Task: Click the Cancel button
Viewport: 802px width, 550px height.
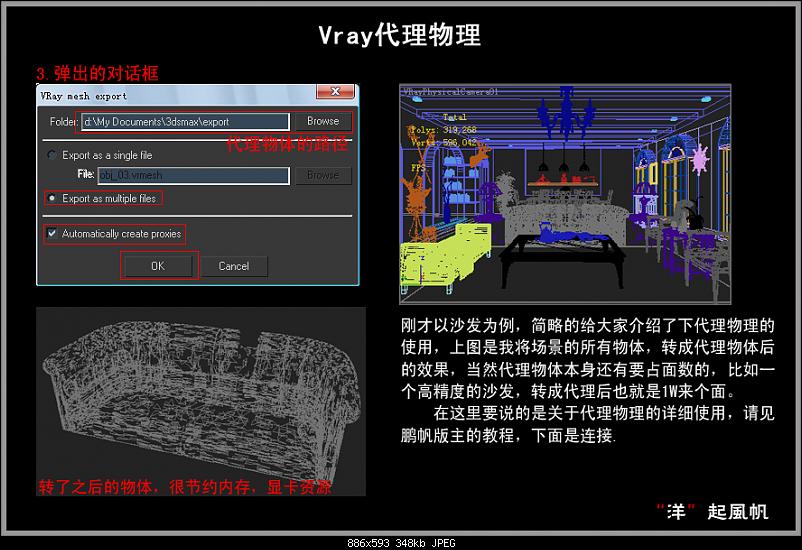Action: [x=234, y=266]
